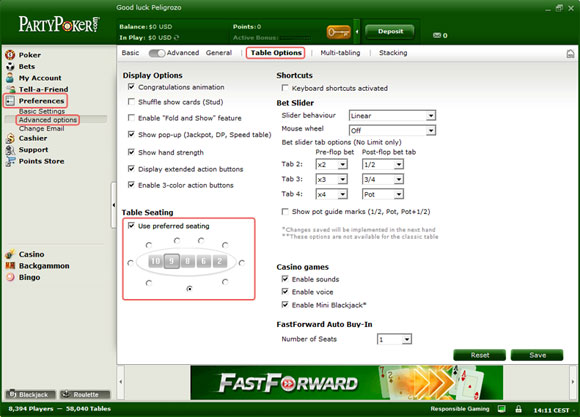Uncheck Show hand strength option
This screenshot has height=417, width=580.
point(131,152)
